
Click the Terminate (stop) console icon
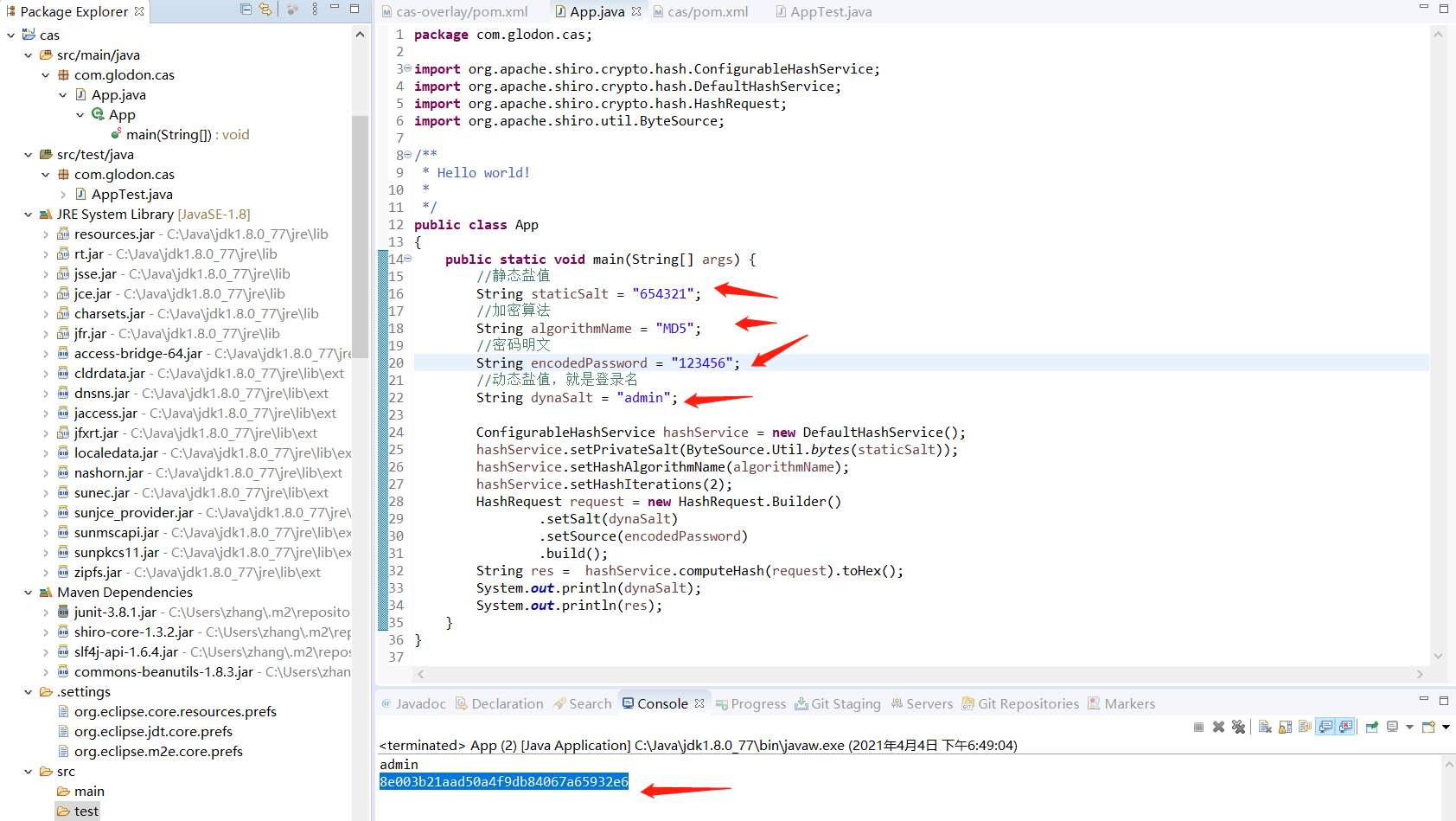1198,727
